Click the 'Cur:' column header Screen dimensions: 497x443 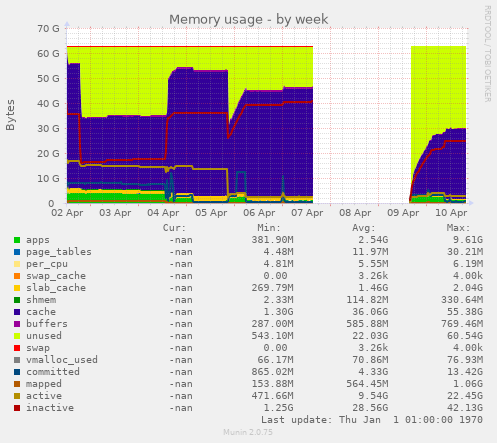tap(174, 228)
